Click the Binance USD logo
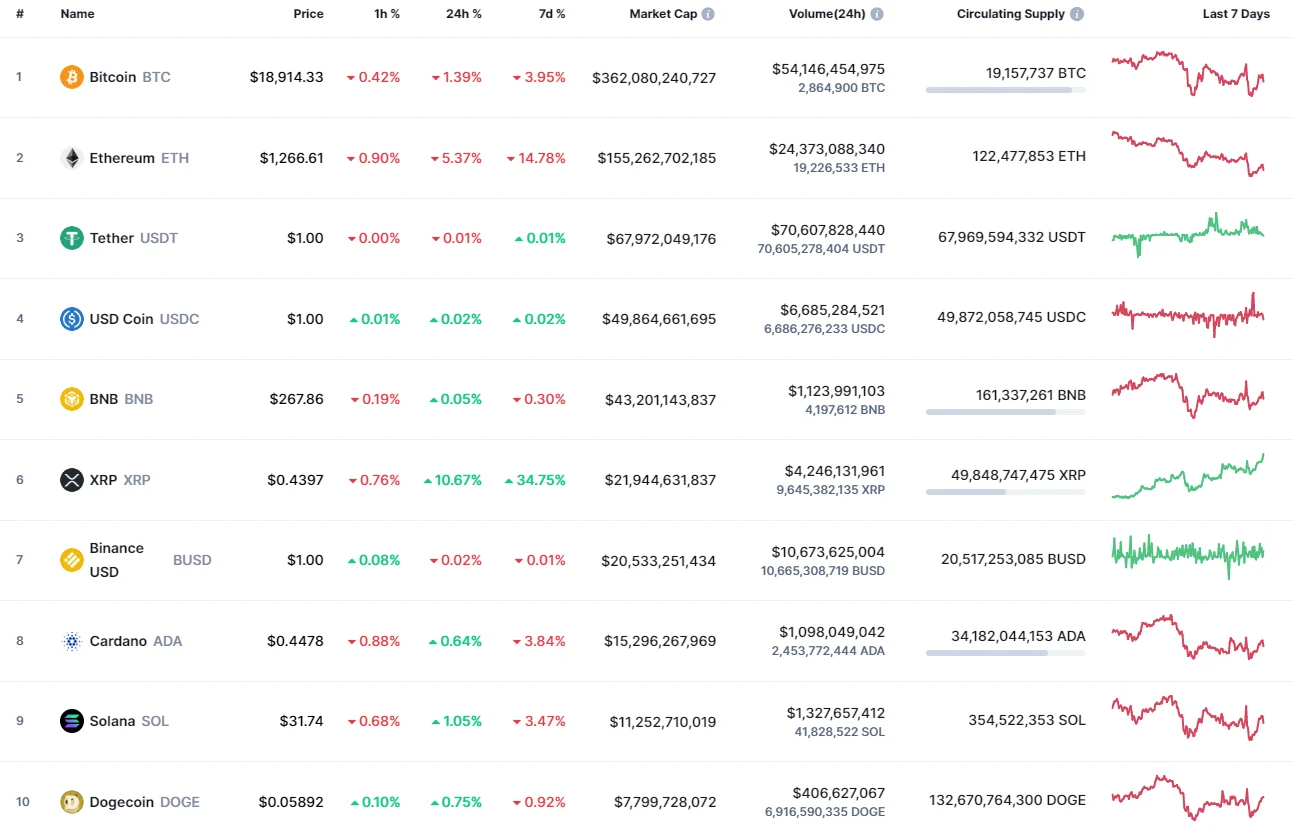 coord(70,560)
